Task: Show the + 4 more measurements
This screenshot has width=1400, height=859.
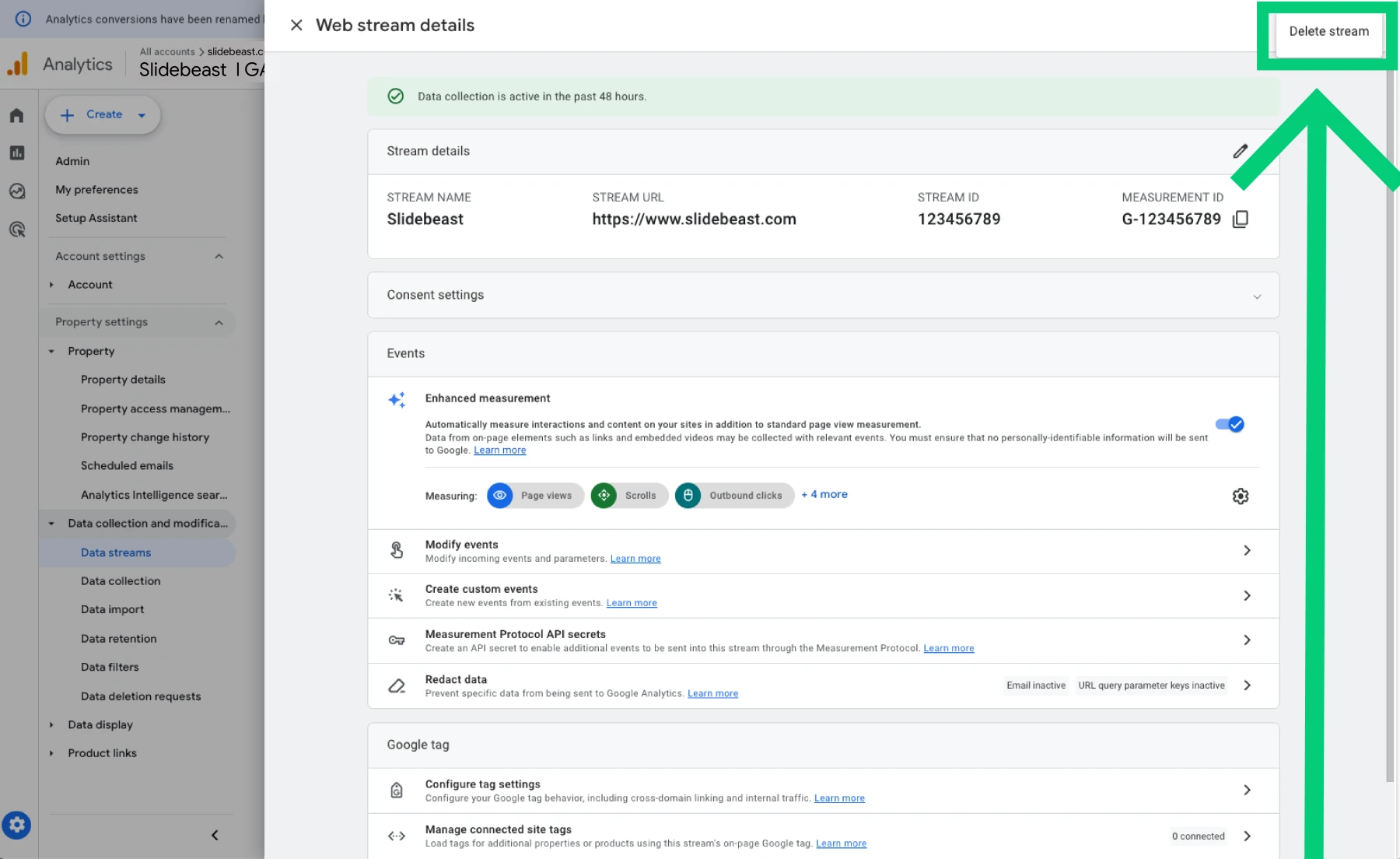Action: pyautogui.click(x=824, y=494)
